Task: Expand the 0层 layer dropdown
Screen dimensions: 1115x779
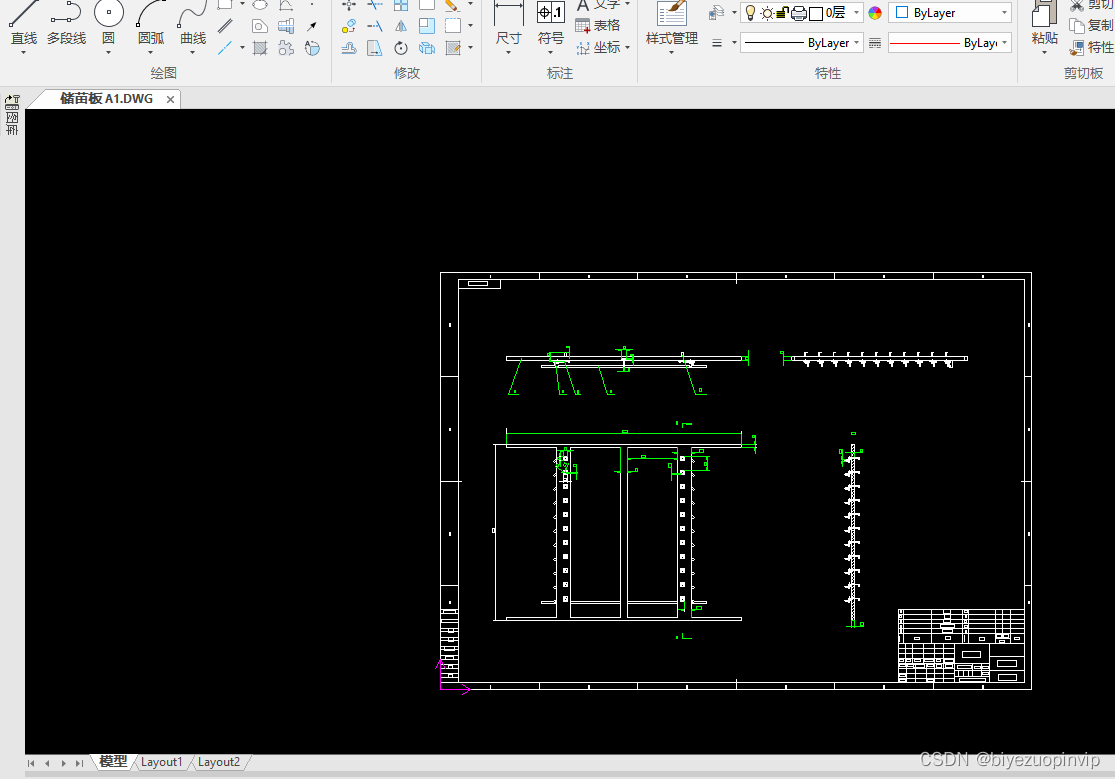Action: (856, 13)
